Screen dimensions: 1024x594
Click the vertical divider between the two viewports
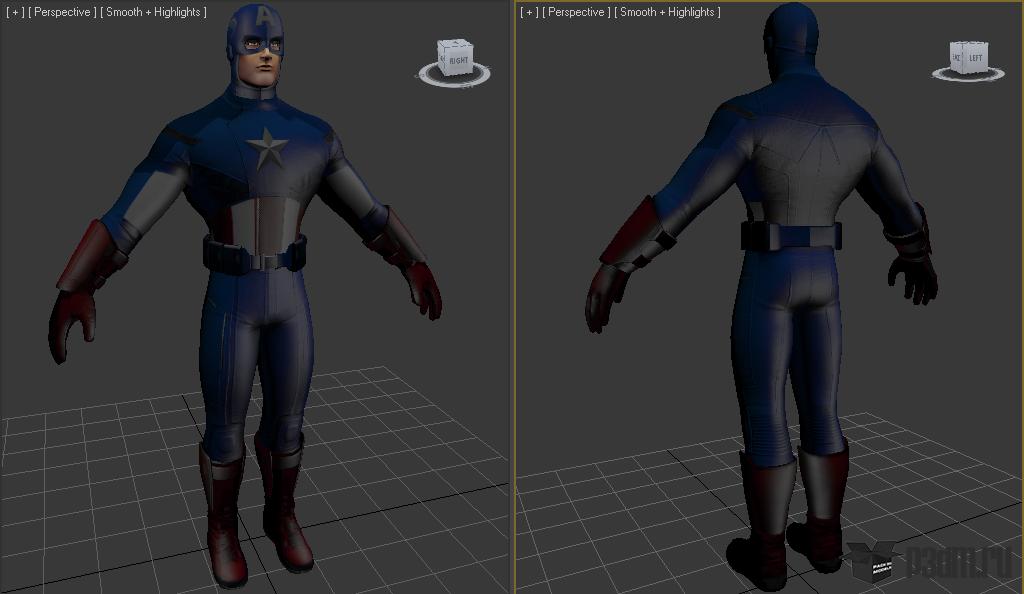point(513,297)
